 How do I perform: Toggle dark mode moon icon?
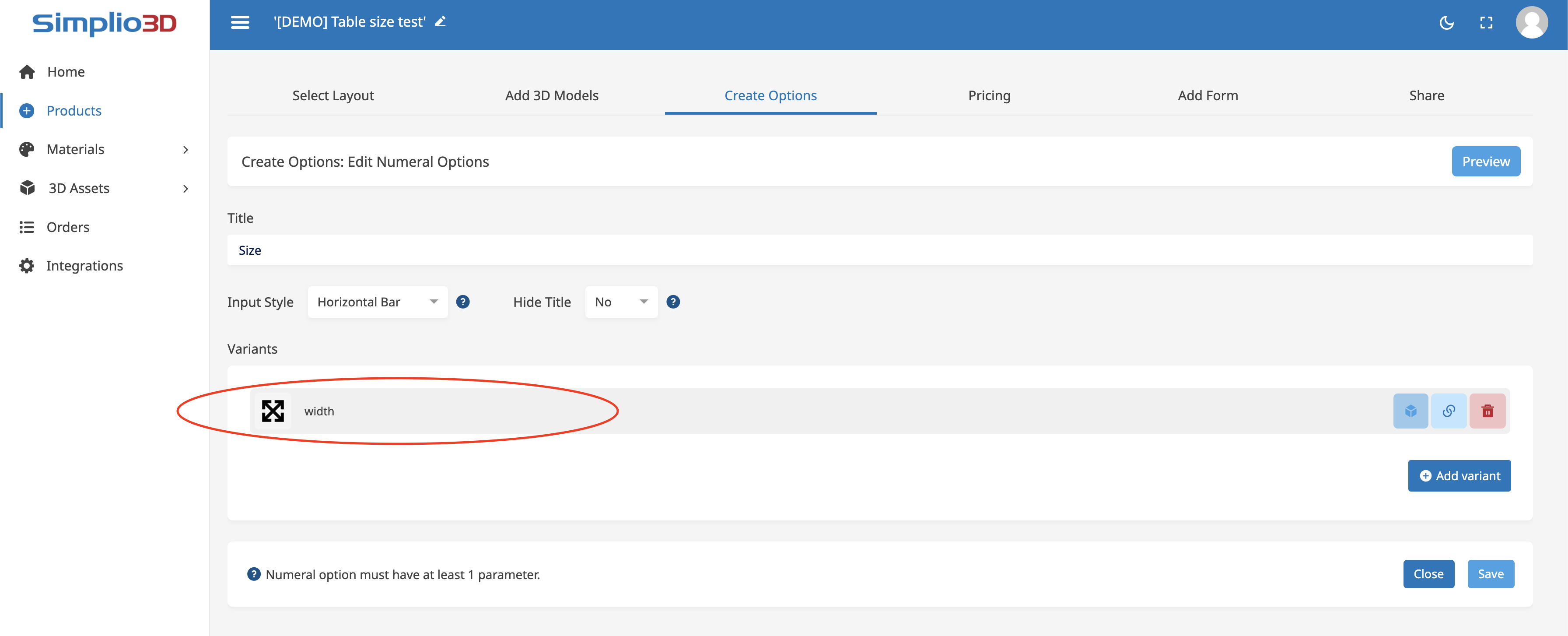pyautogui.click(x=1446, y=23)
